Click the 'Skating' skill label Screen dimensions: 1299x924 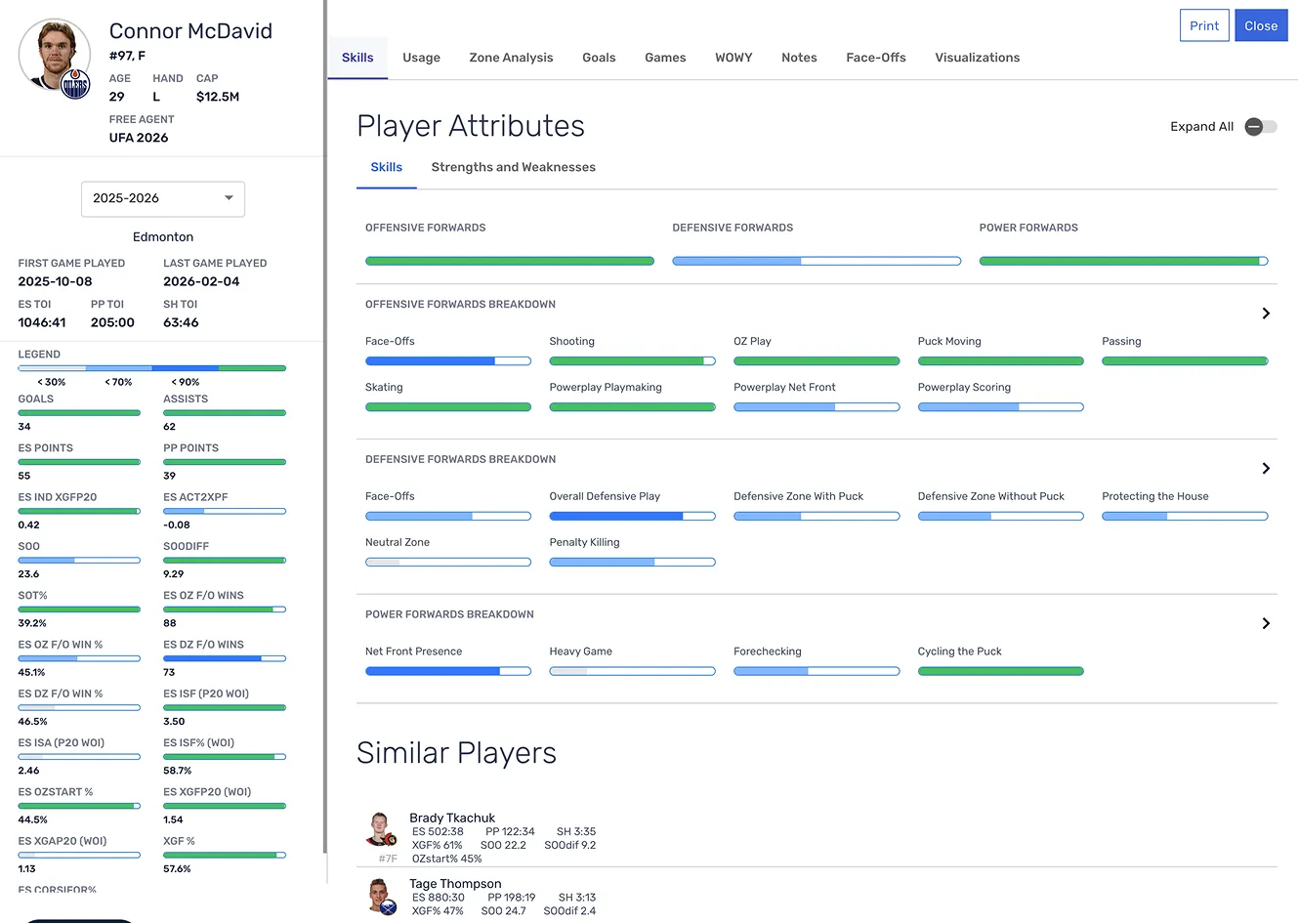(x=384, y=388)
